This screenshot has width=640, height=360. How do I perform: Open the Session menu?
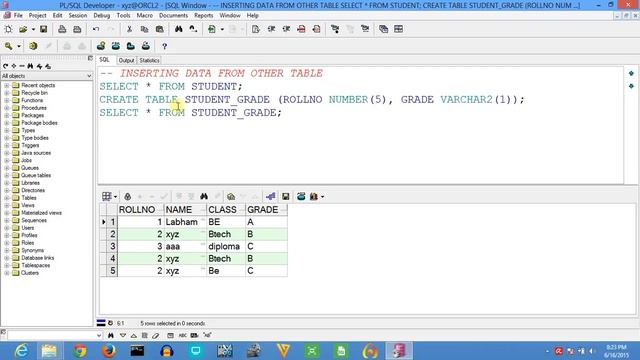pyautogui.click(x=78, y=15)
